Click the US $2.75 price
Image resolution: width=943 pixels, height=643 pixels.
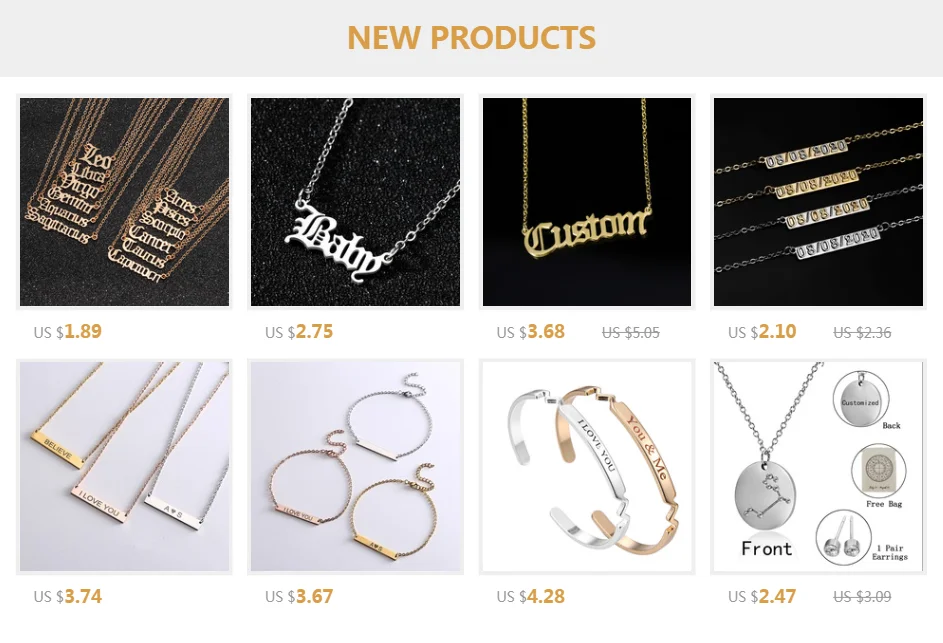299,331
